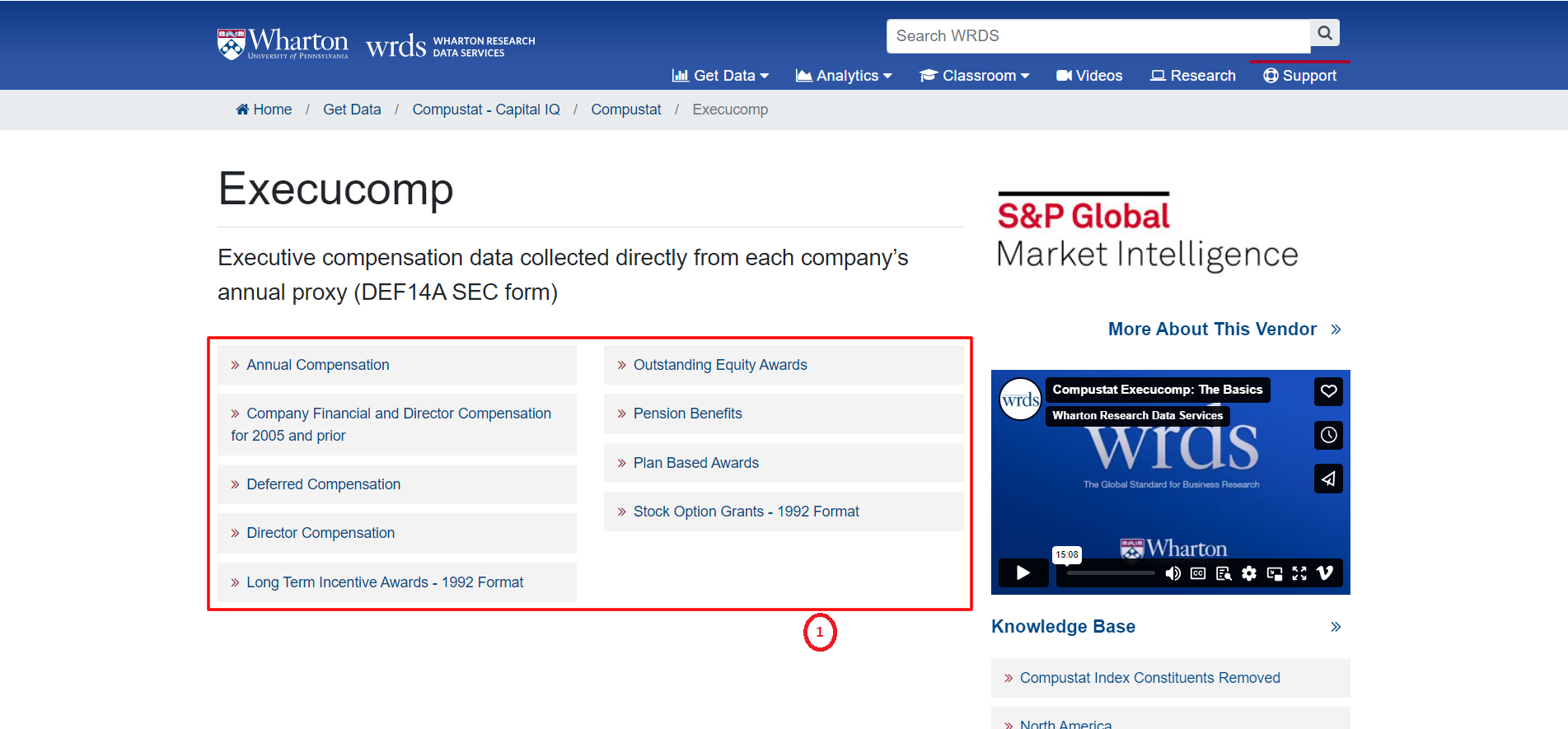Toggle closed captions on the video
The width and height of the screenshot is (1568, 729).
point(1198,573)
